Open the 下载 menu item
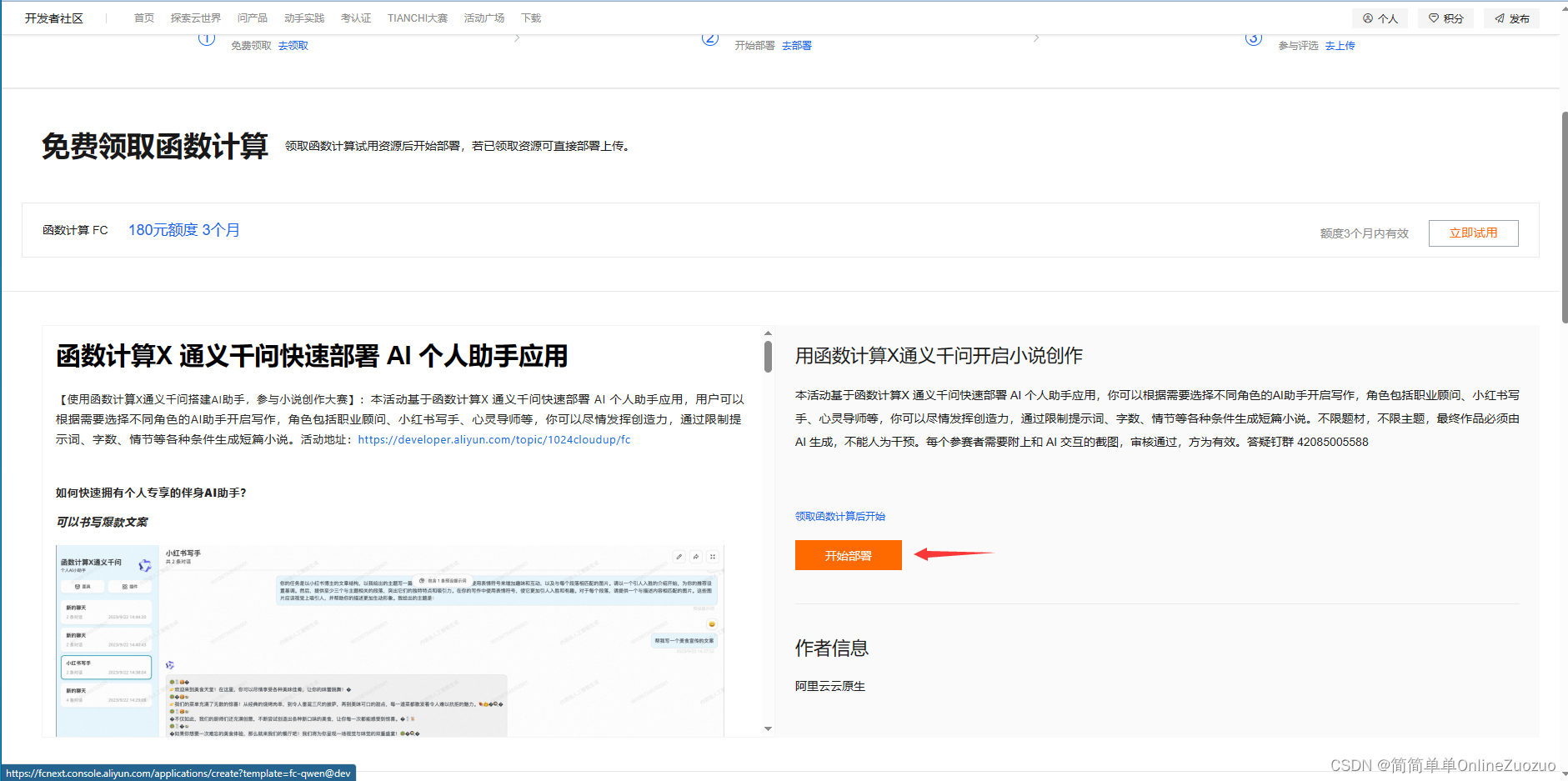The image size is (1568, 781). pyautogui.click(x=531, y=18)
